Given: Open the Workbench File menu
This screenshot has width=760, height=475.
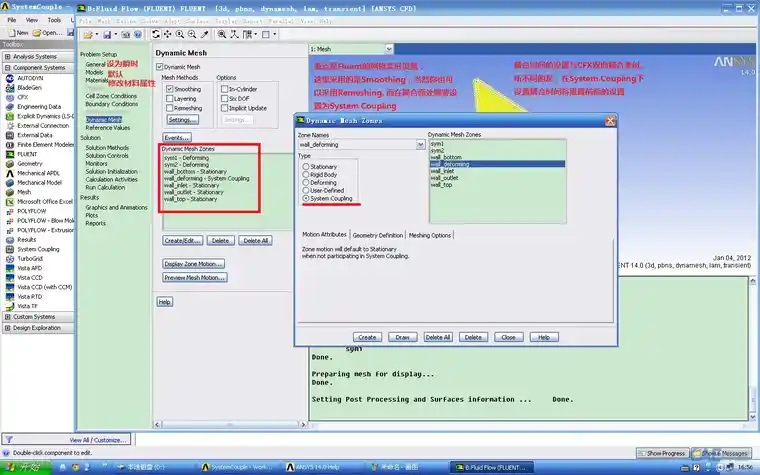Looking at the screenshot, I should click(12, 20).
